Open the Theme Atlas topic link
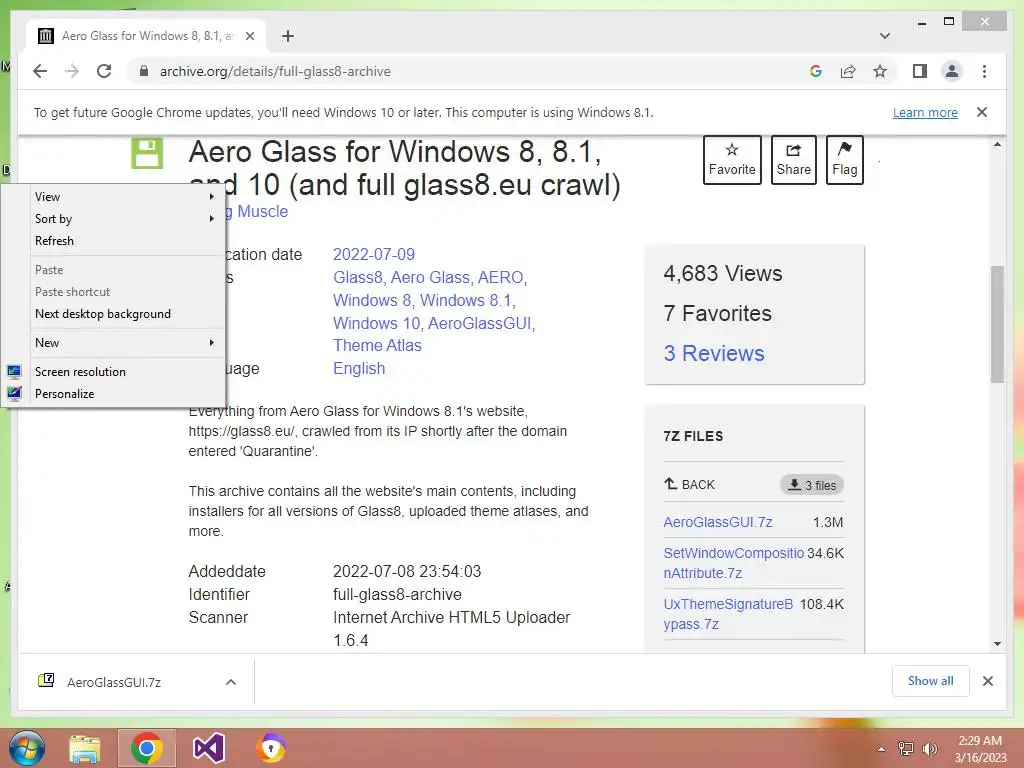 click(x=377, y=345)
